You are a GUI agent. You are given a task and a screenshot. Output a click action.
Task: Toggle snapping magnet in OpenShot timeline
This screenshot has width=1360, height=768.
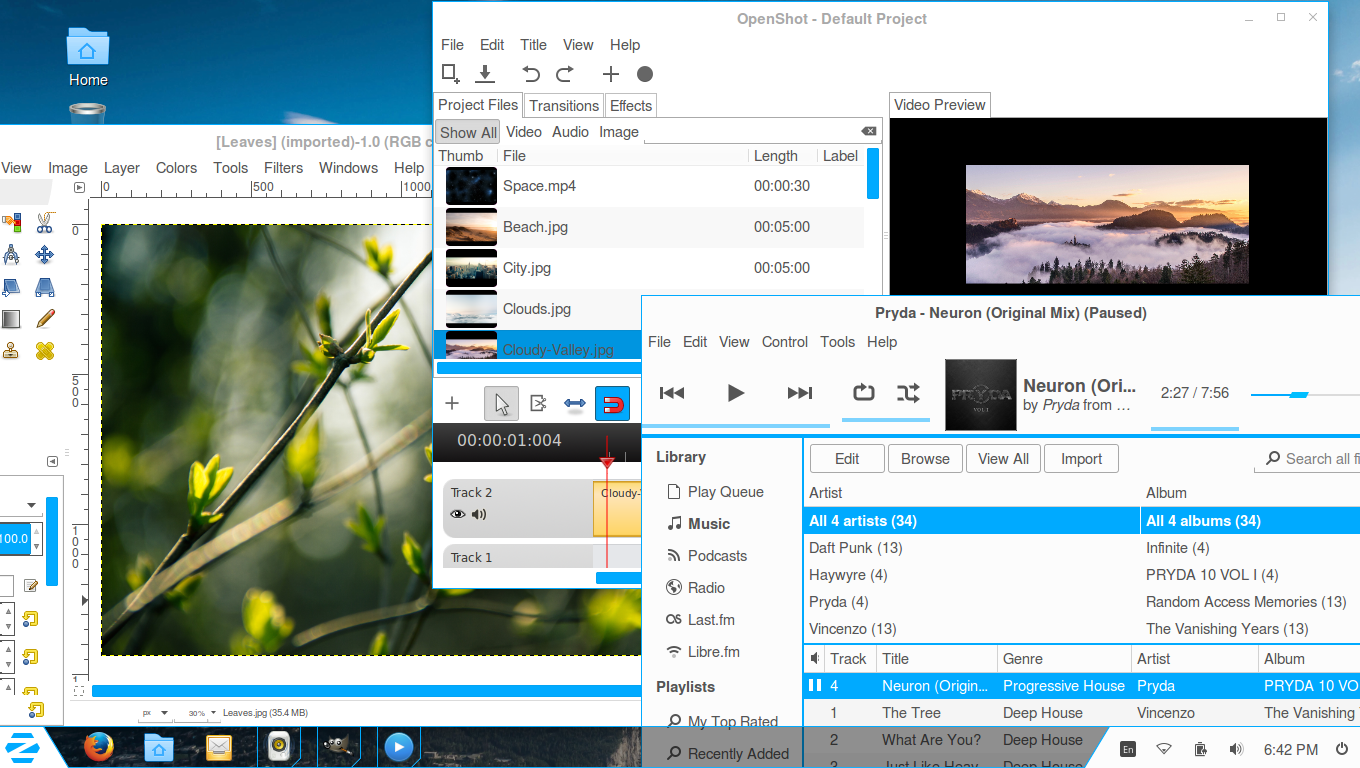point(613,403)
